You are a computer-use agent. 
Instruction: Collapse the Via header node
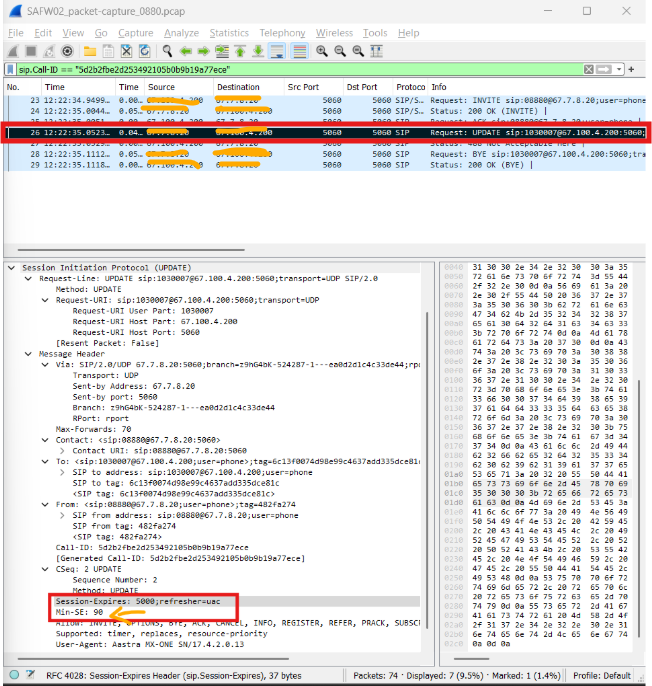point(45,365)
